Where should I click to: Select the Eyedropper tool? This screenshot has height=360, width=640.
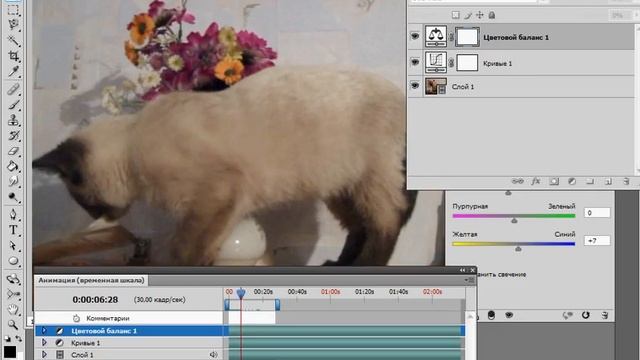click(13, 72)
